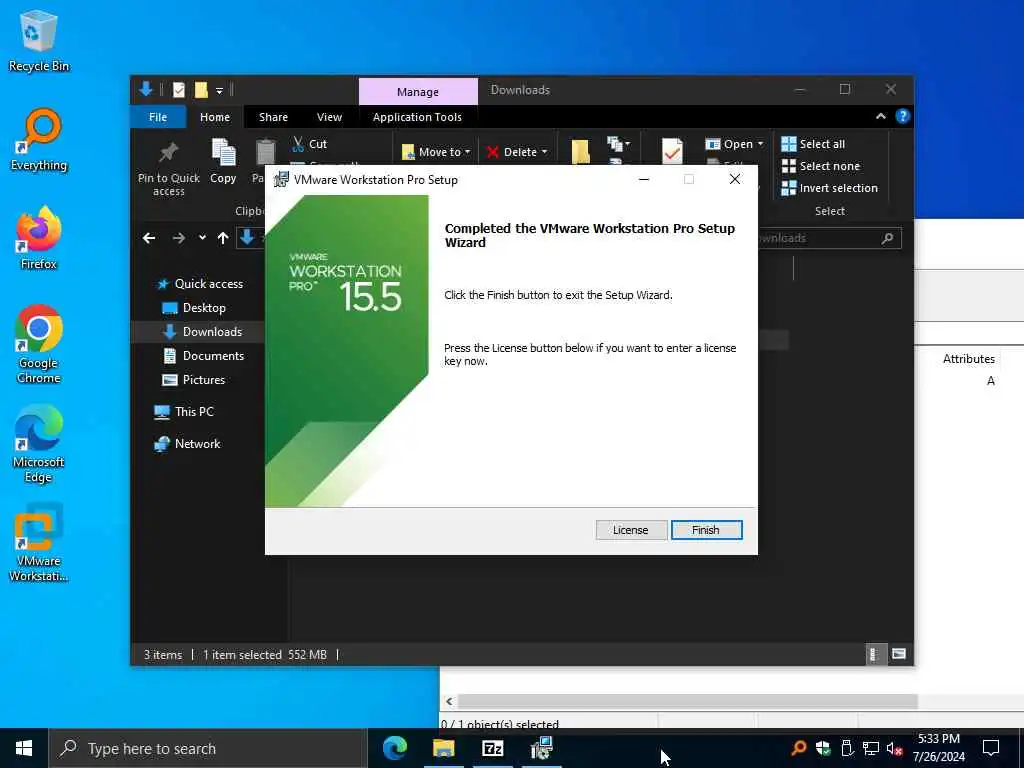The height and width of the screenshot is (768, 1024).
Task: Click Invert selection in ribbon
Action: 829,188
